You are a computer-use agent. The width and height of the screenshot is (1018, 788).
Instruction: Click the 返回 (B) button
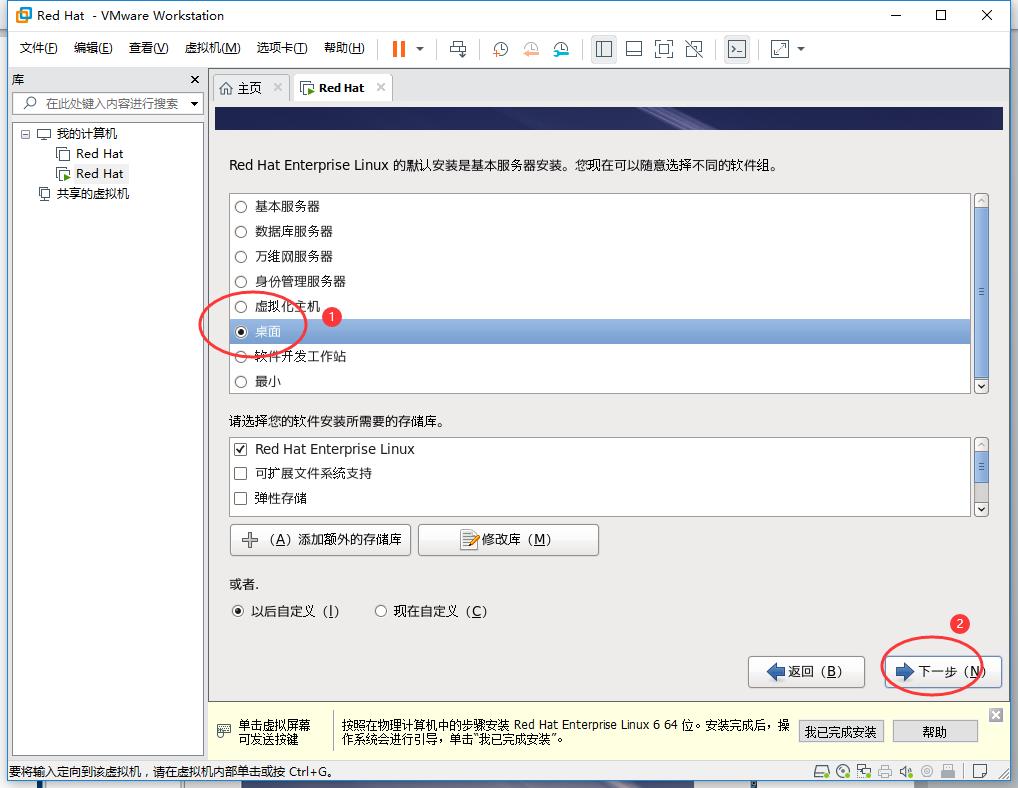[806, 672]
